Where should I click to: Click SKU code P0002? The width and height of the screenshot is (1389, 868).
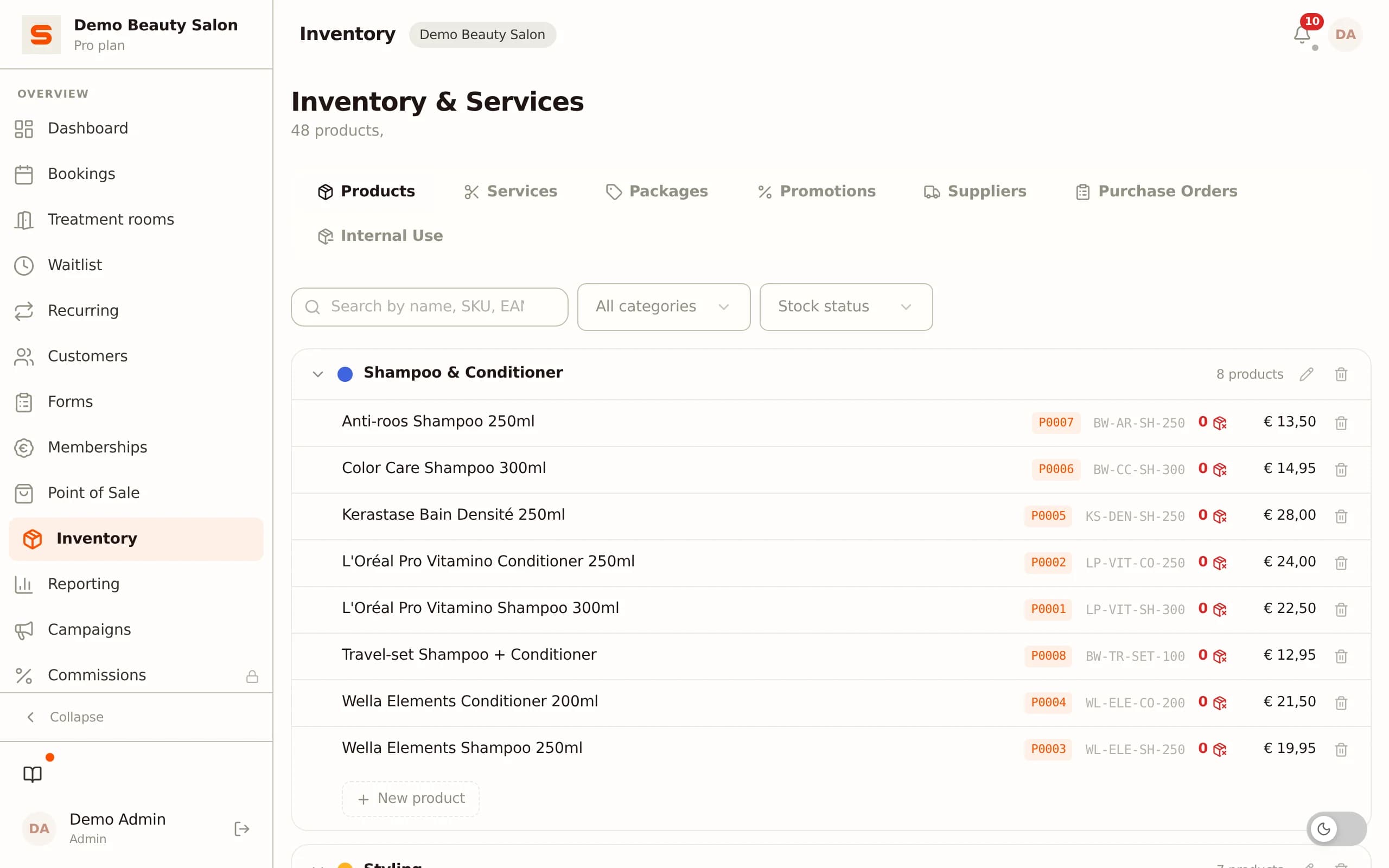tap(1048, 563)
